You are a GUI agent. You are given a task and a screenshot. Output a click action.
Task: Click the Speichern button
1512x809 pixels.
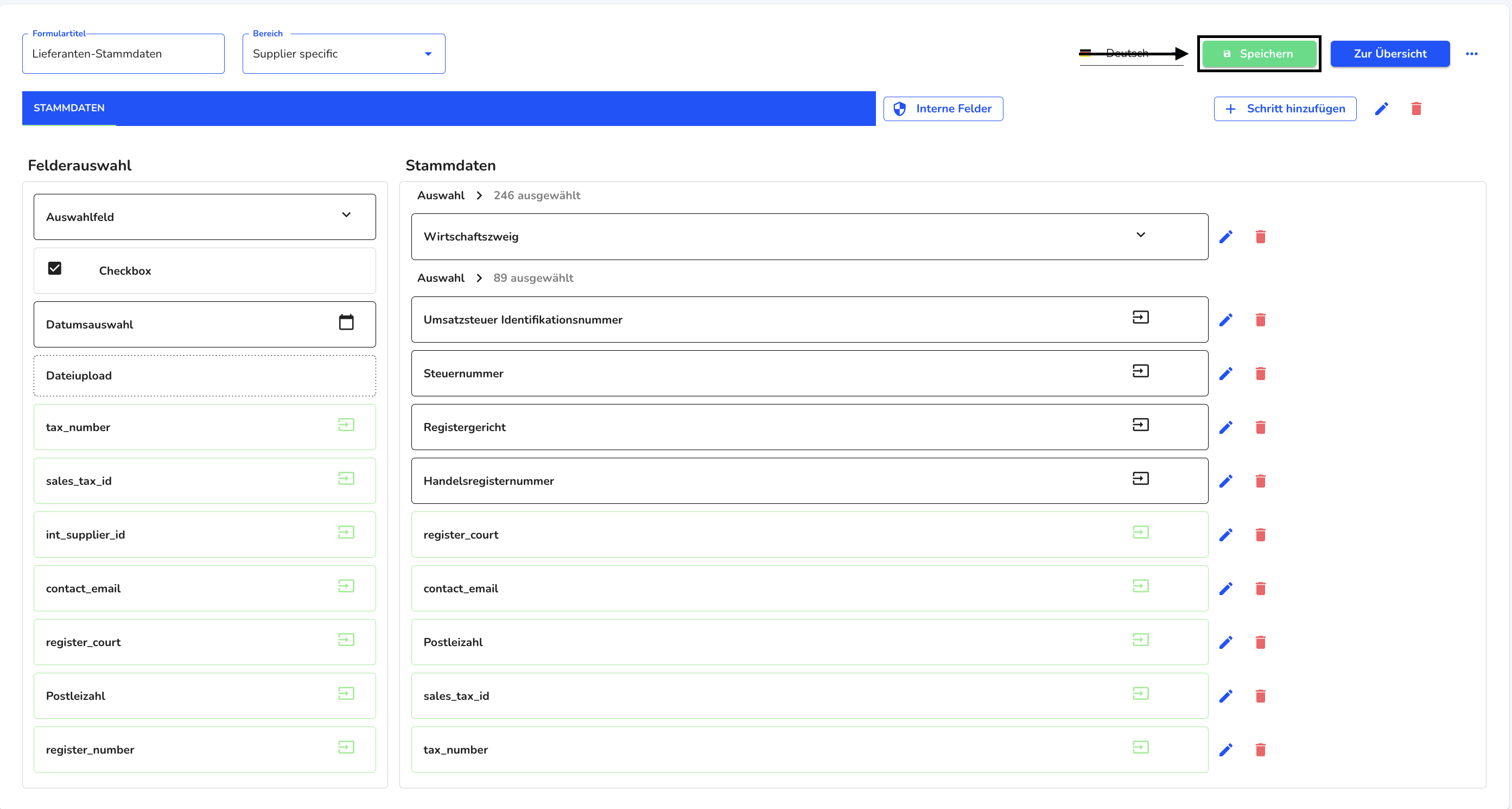coord(1259,53)
